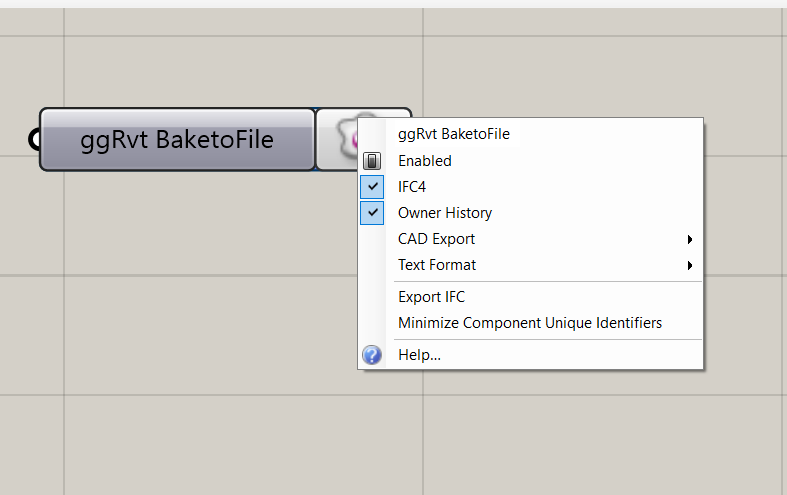The height and width of the screenshot is (495, 787).
Task: Uncheck the IFC4 checkmark box
Action: tap(372, 187)
